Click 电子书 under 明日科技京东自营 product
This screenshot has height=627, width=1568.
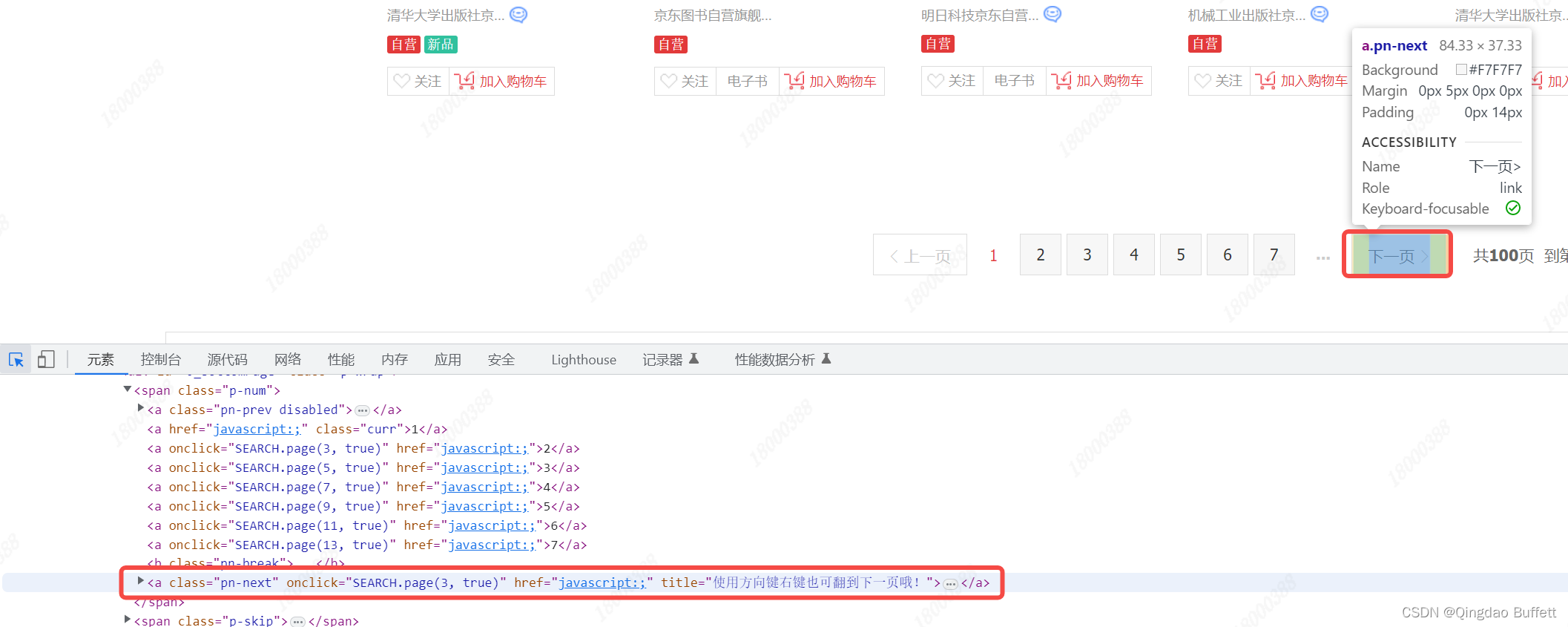click(1015, 81)
